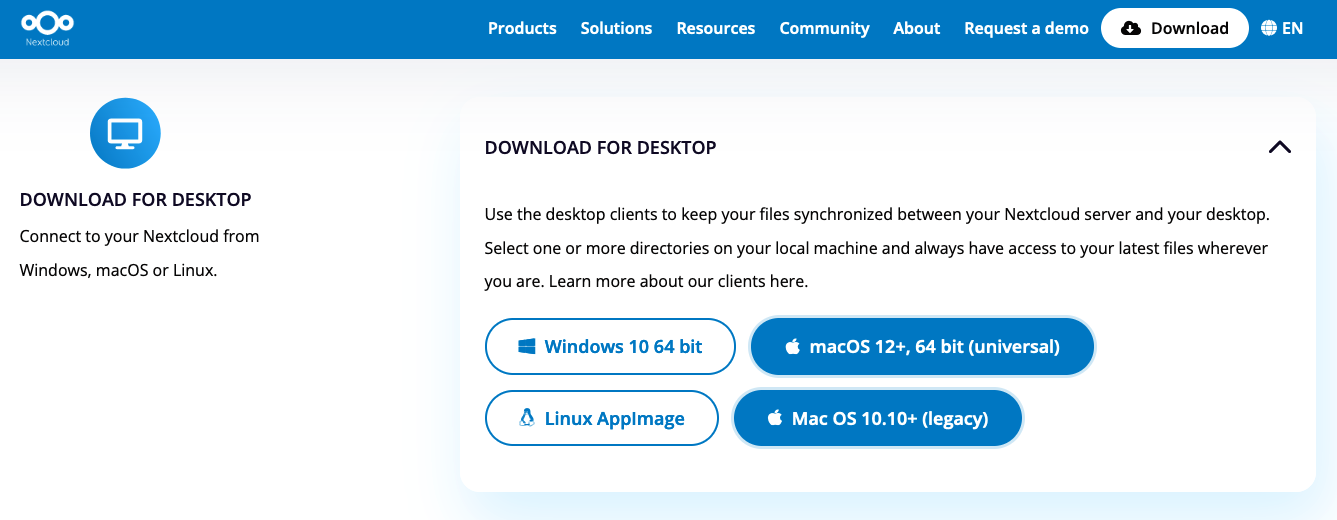Download macOS 12+ 64 bit universal client

(x=922, y=347)
